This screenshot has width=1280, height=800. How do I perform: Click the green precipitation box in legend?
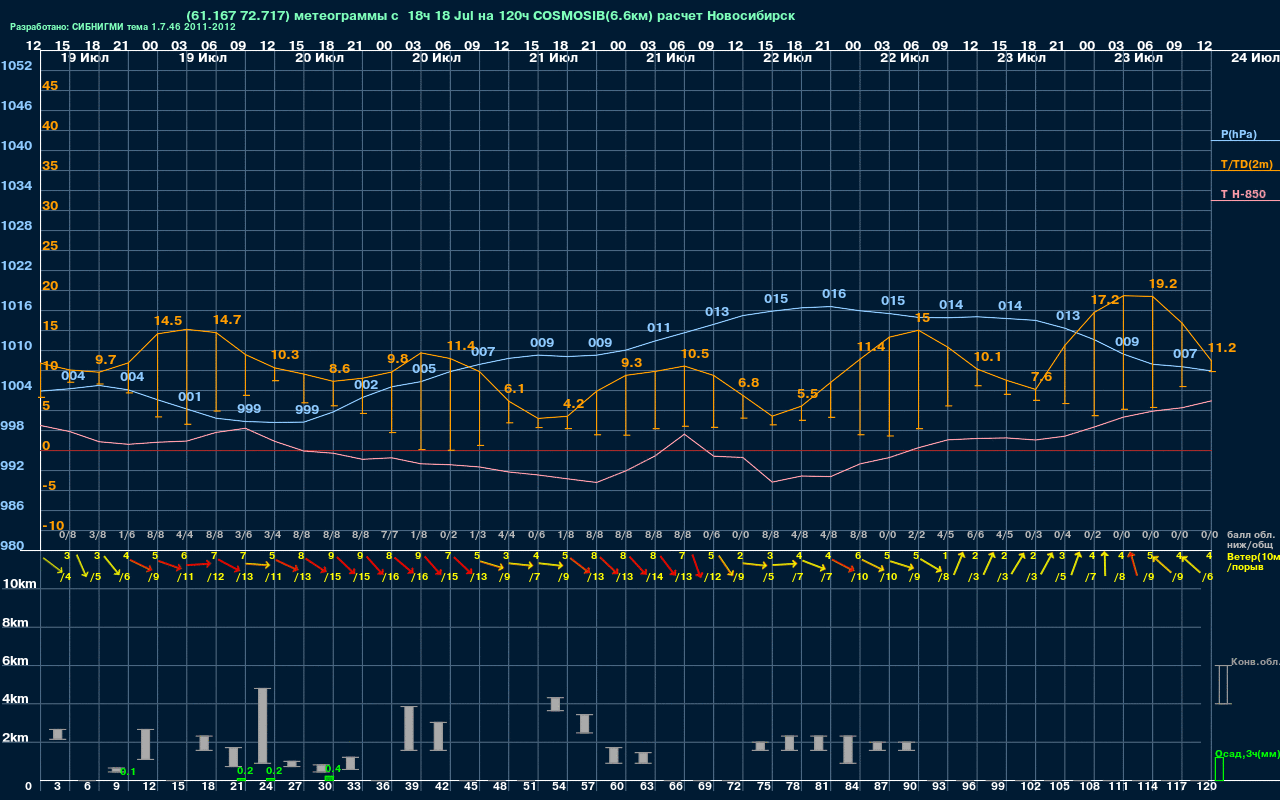[1219, 770]
